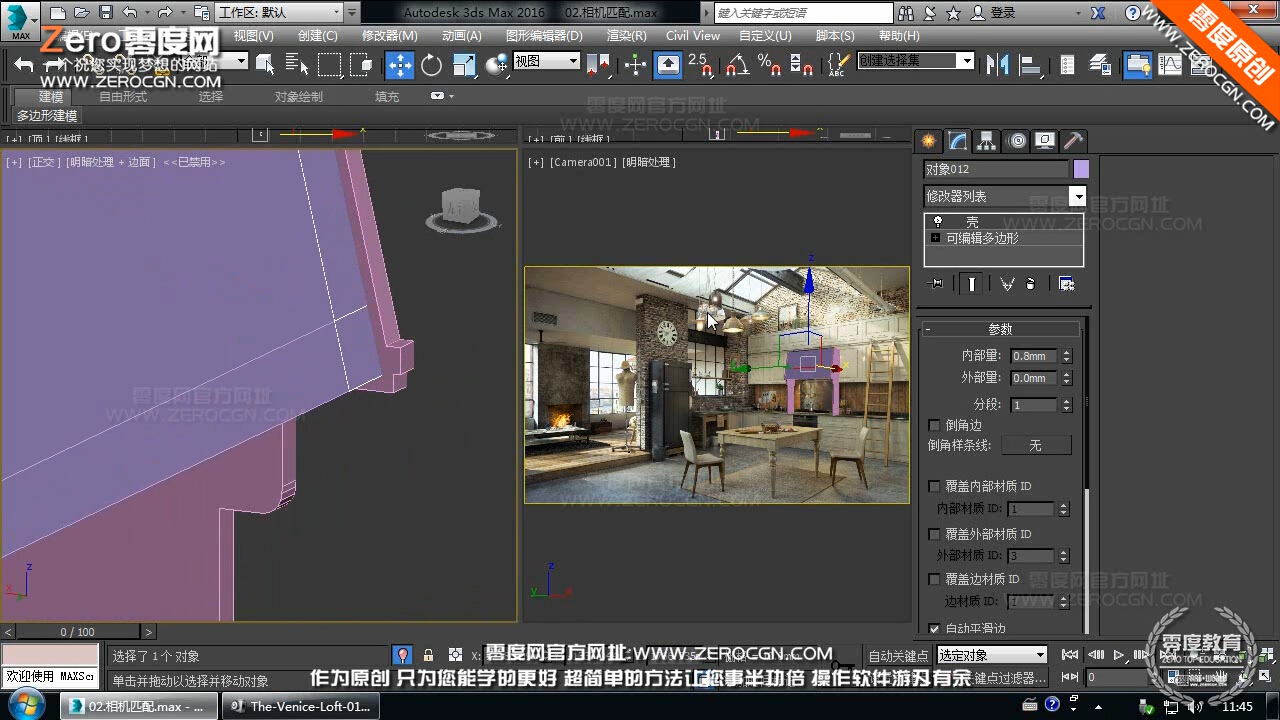Click Select and Manipulate icon
The image size is (1280, 720).
636,65
